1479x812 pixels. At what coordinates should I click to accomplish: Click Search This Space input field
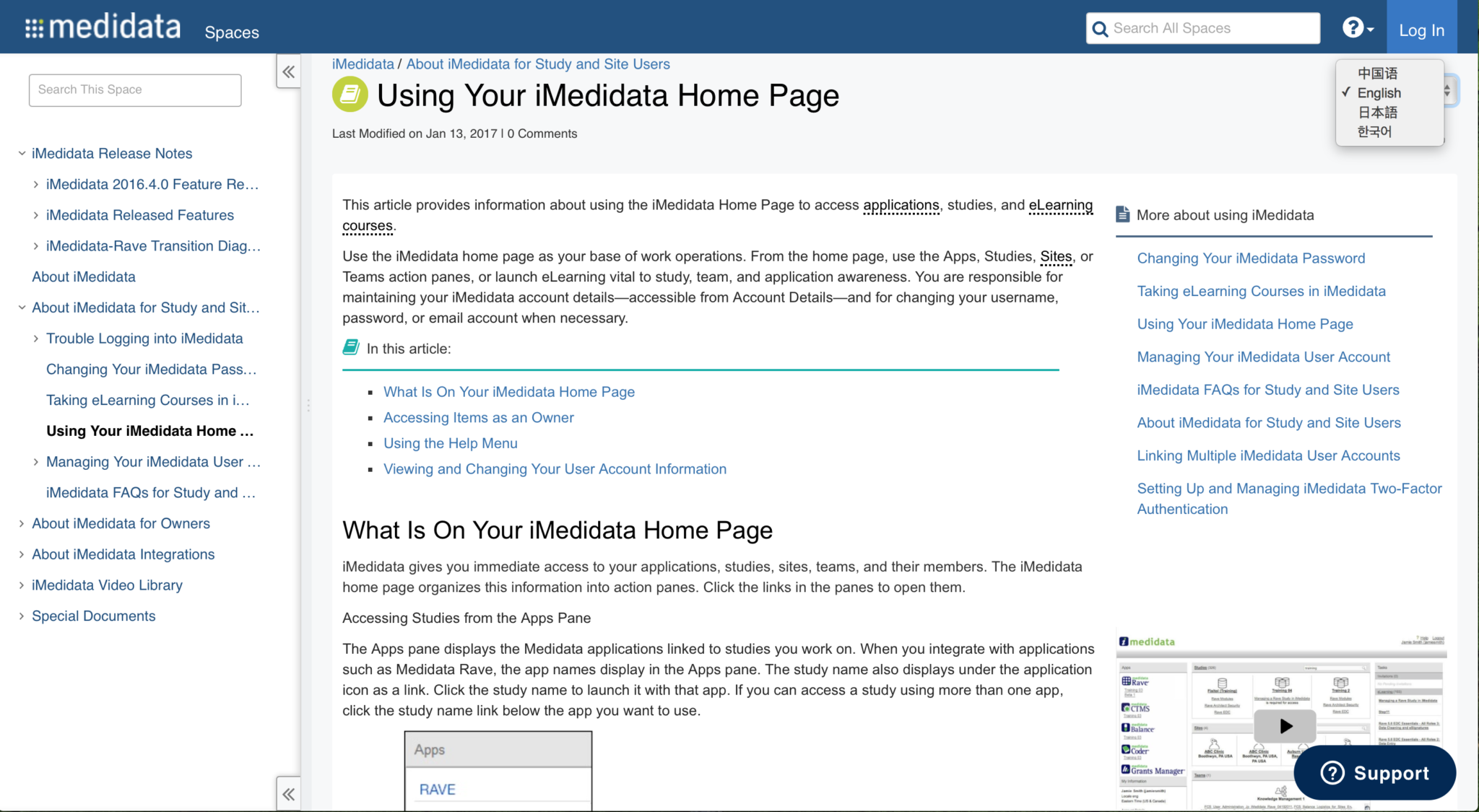point(135,90)
